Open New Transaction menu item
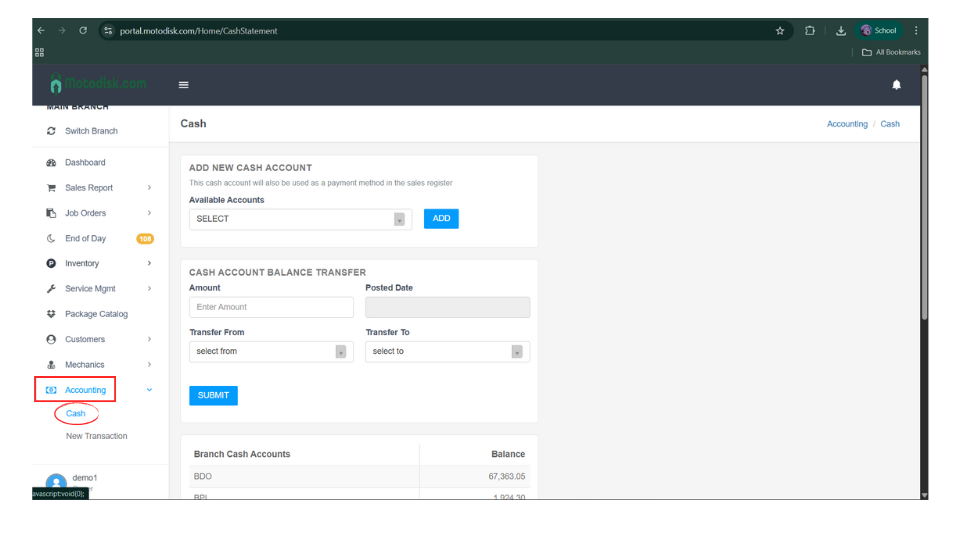Image resolution: width=960 pixels, height=540 pixels. click(x=96, y=436)
